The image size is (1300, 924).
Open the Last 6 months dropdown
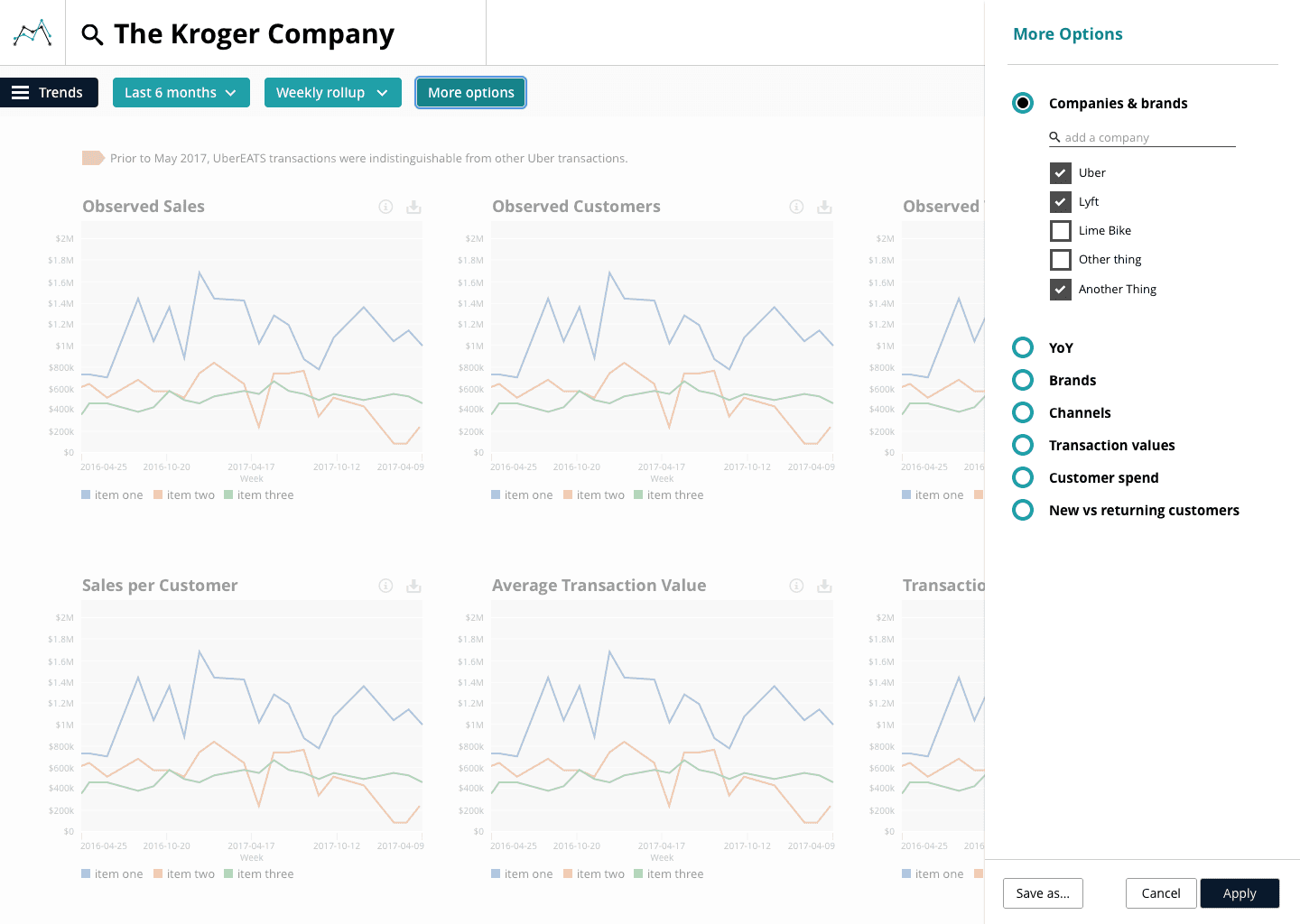pyautogui.click(x=181, y=92)
